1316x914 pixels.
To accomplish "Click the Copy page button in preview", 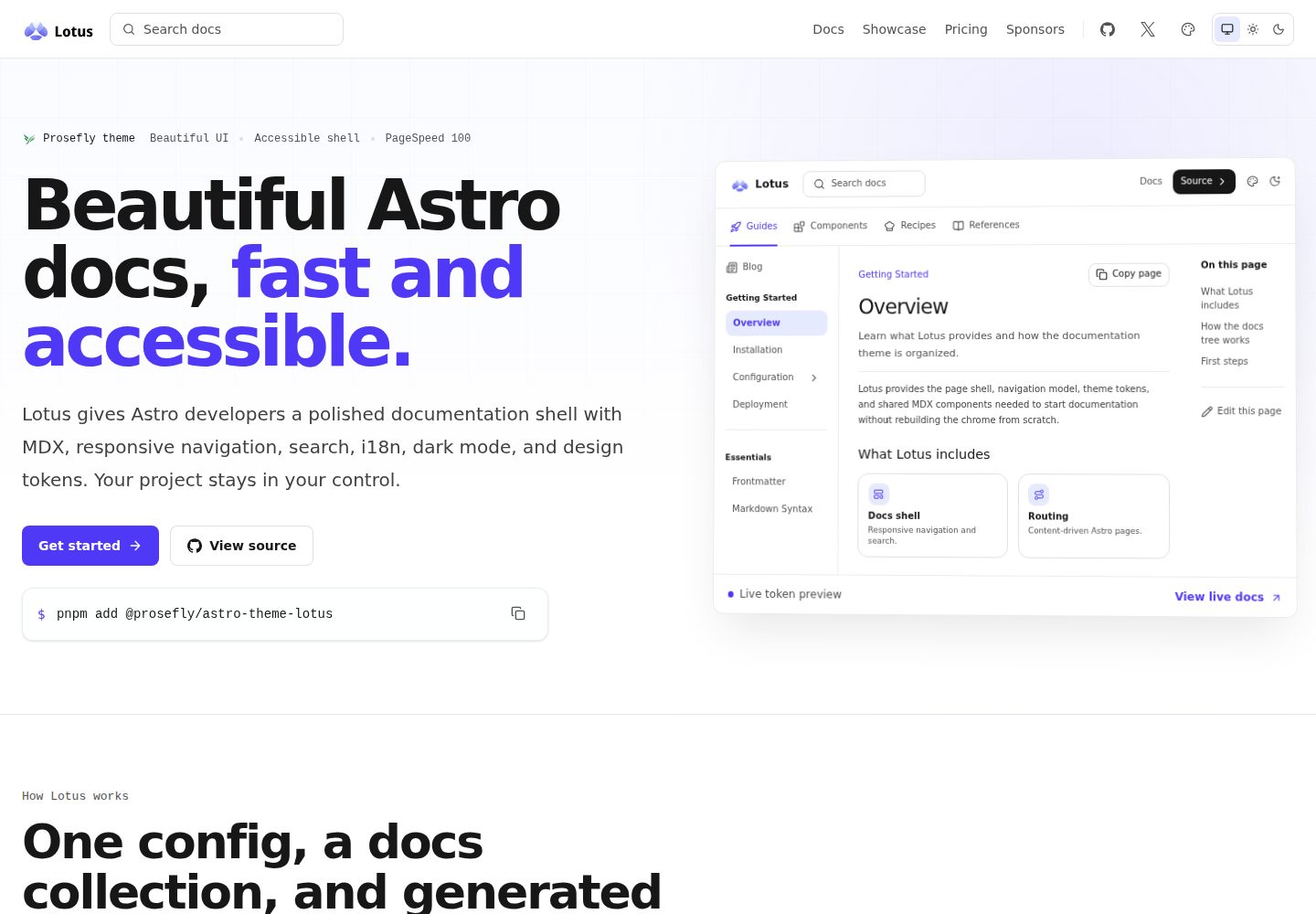I will [x=1129, y=274].
